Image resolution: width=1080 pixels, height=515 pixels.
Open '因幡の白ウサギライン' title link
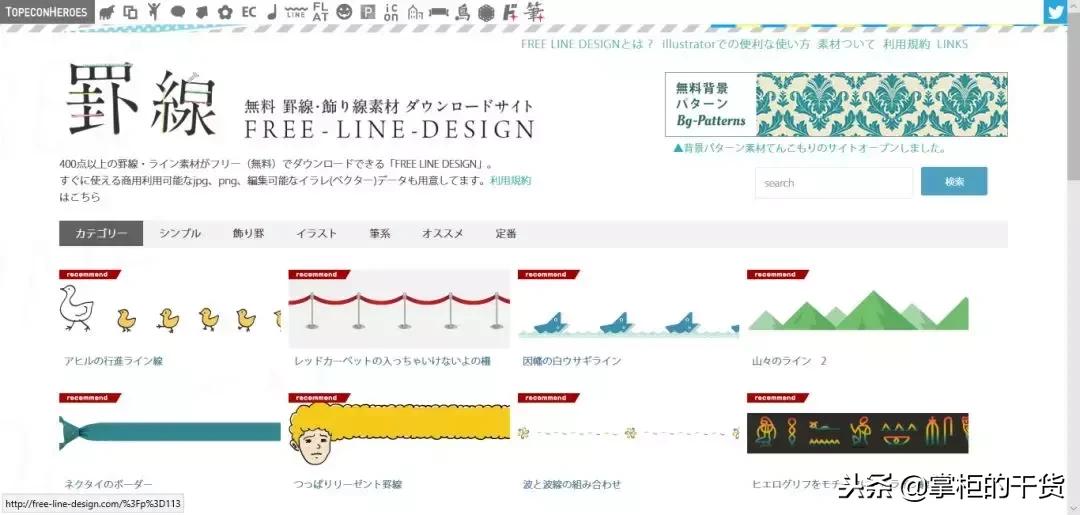572,361
